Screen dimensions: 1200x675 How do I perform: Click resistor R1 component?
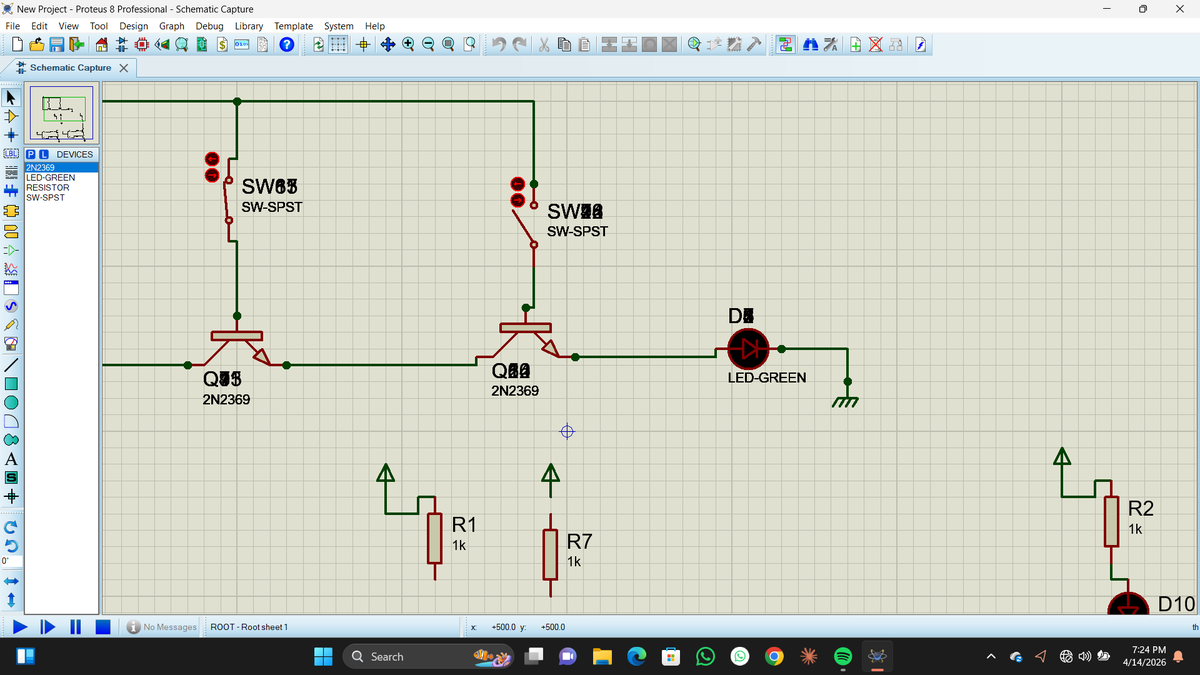point(435,538)
